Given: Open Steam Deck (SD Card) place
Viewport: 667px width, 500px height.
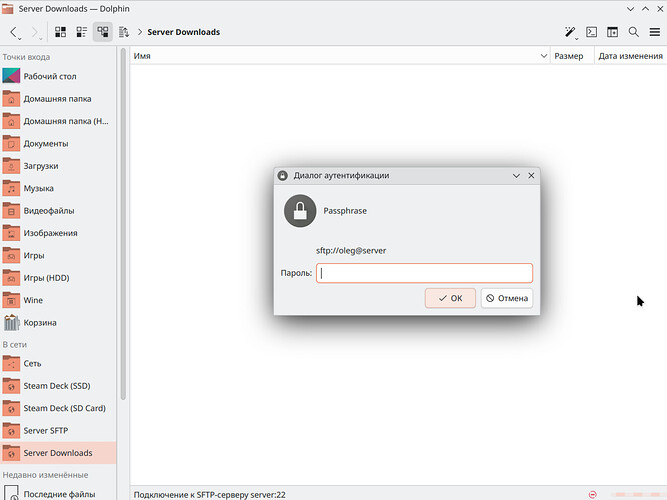Looking at the screenshot, I should [58, 408].
